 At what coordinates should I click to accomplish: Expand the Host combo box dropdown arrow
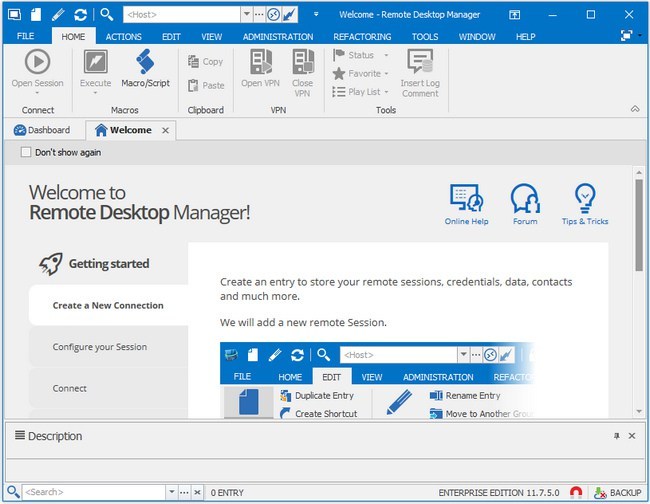(247, 15)
